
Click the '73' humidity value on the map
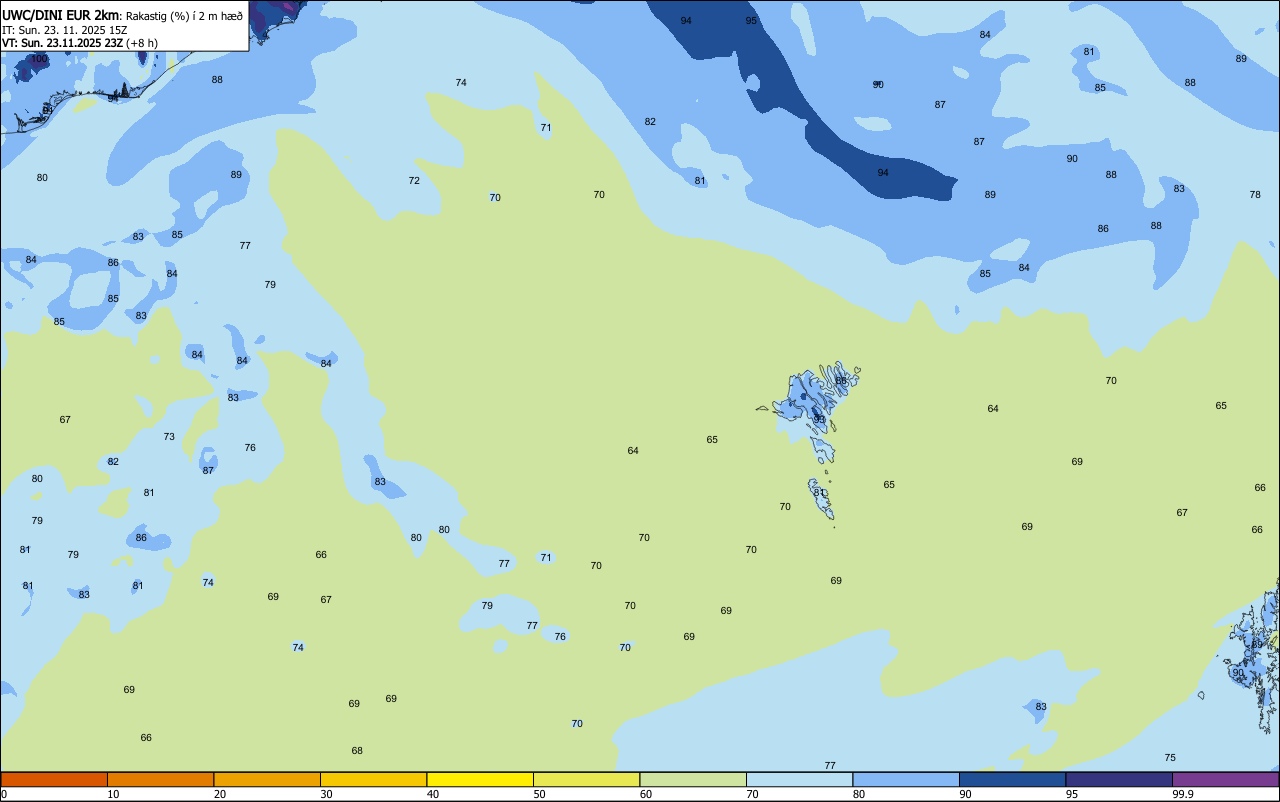[169, 437]
